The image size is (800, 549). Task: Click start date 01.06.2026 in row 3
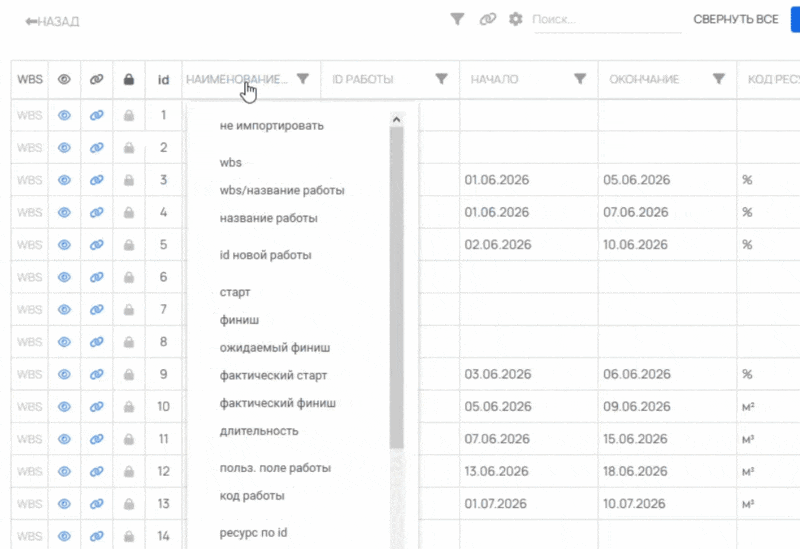pyautogui.click(x=496, y=180)
